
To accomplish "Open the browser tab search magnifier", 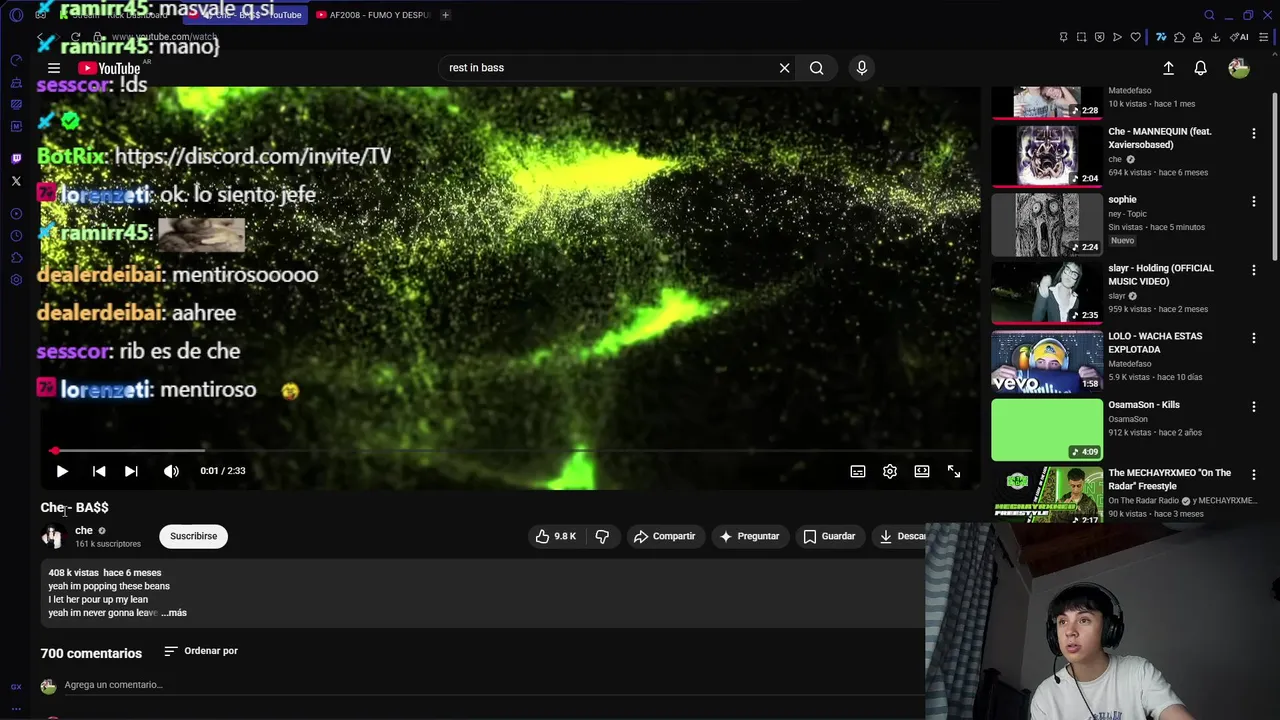I will [1209, 15].
